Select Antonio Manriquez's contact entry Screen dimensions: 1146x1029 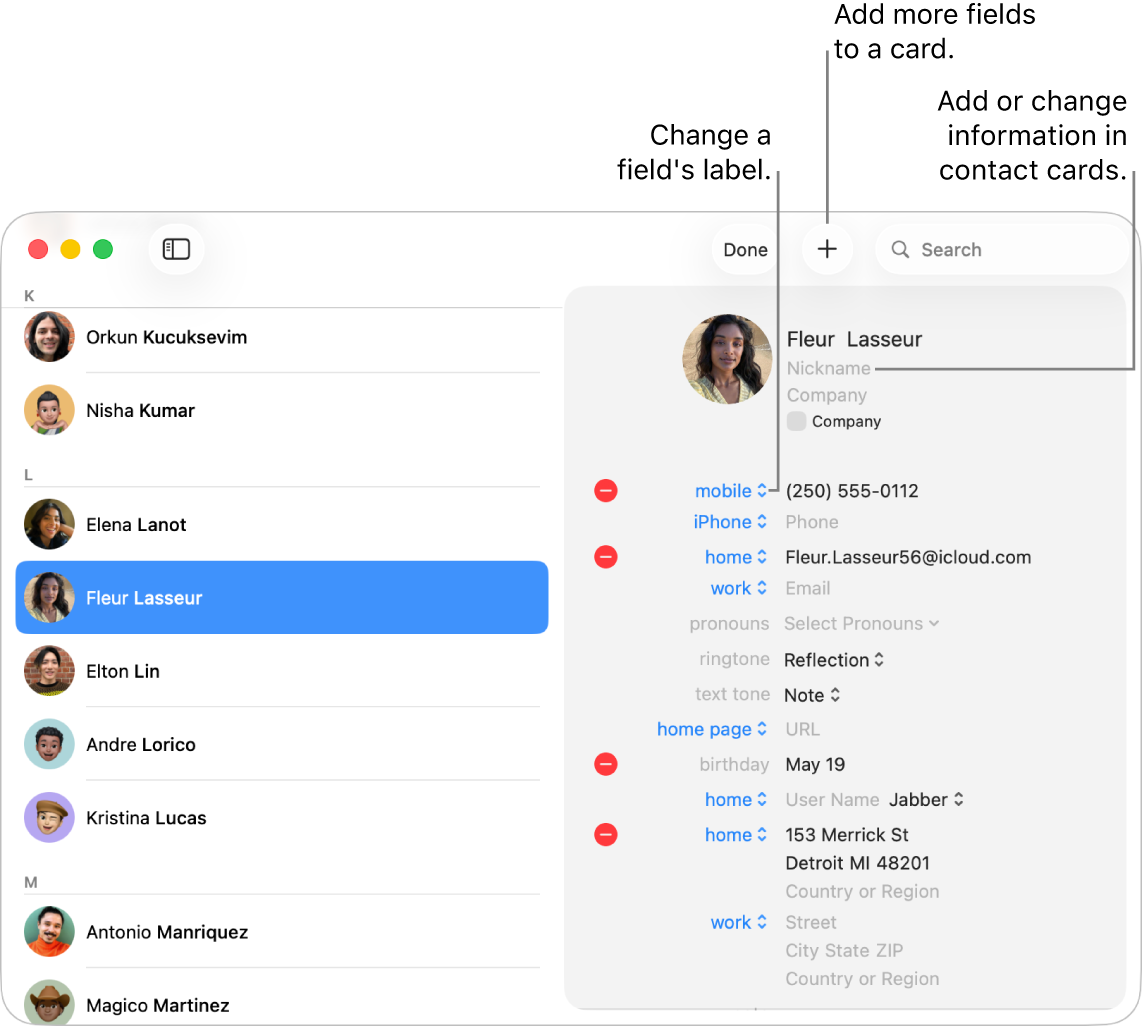(x=280, y=931)
